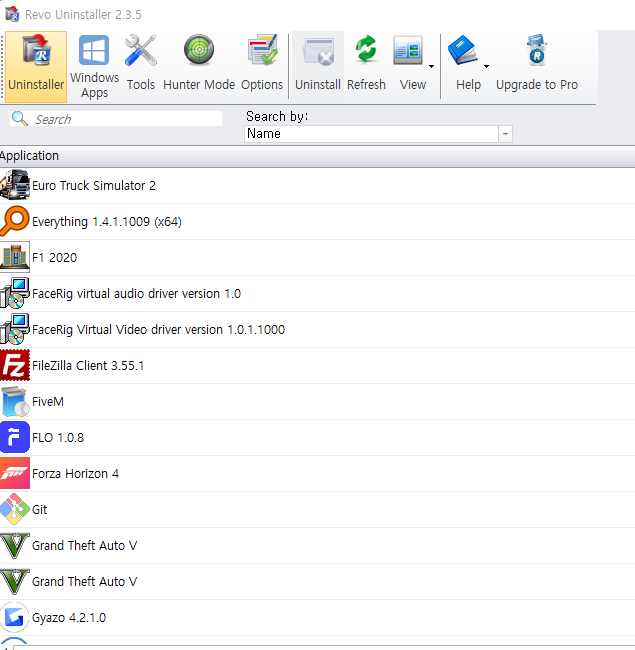Click the Revo Uninstaller title bar icon
This screenshot has height=650, width=635.
[x=12, y=14]
